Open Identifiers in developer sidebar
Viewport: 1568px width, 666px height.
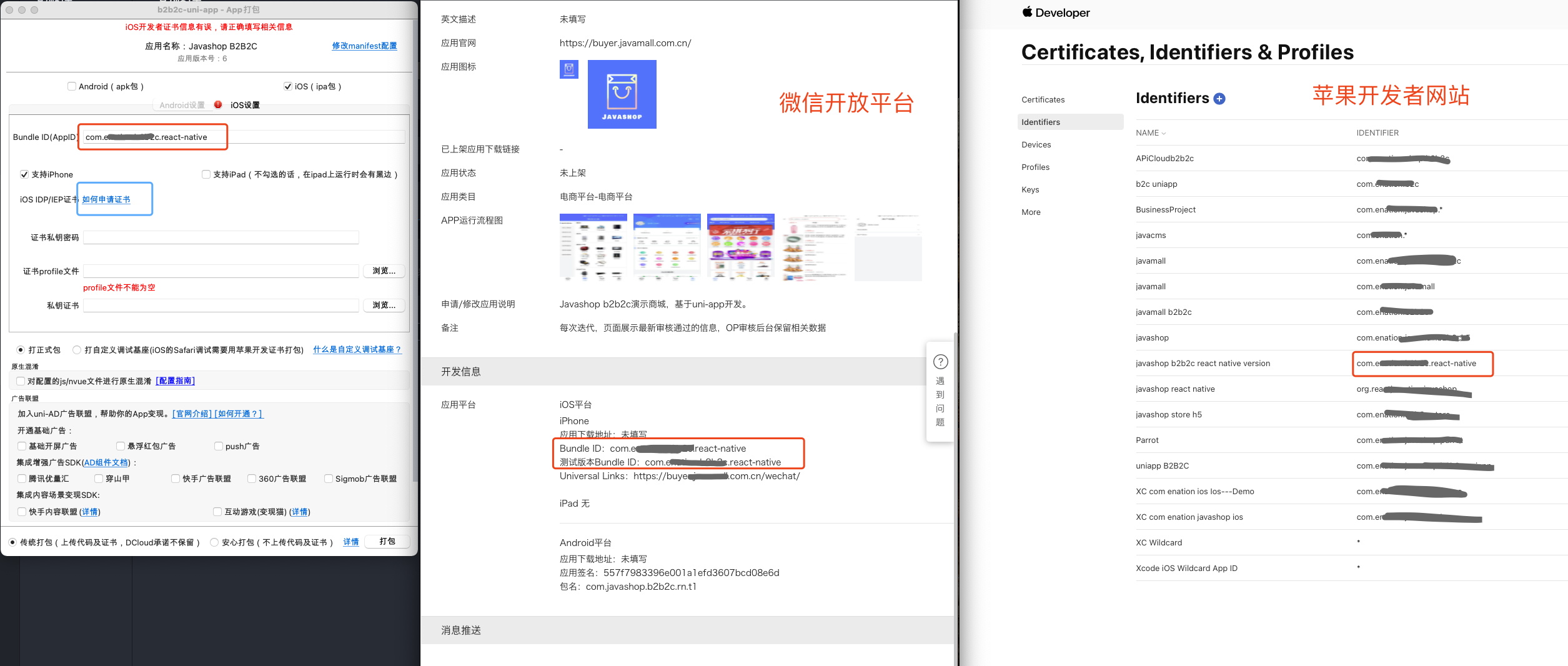pyautogui.click(x=1070, y=122)
